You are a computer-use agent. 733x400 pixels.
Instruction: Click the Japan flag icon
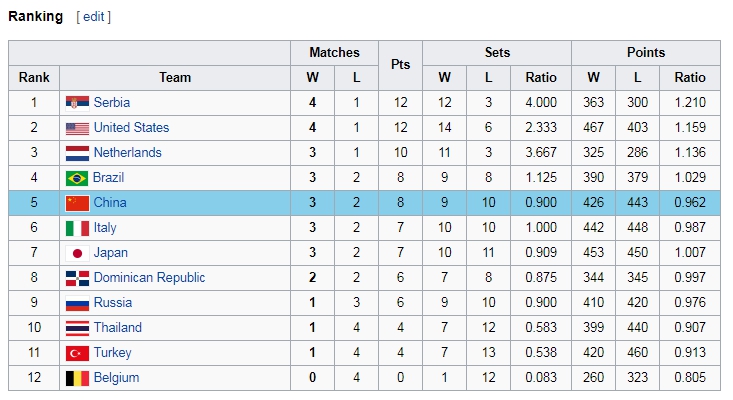pos(77,253)
